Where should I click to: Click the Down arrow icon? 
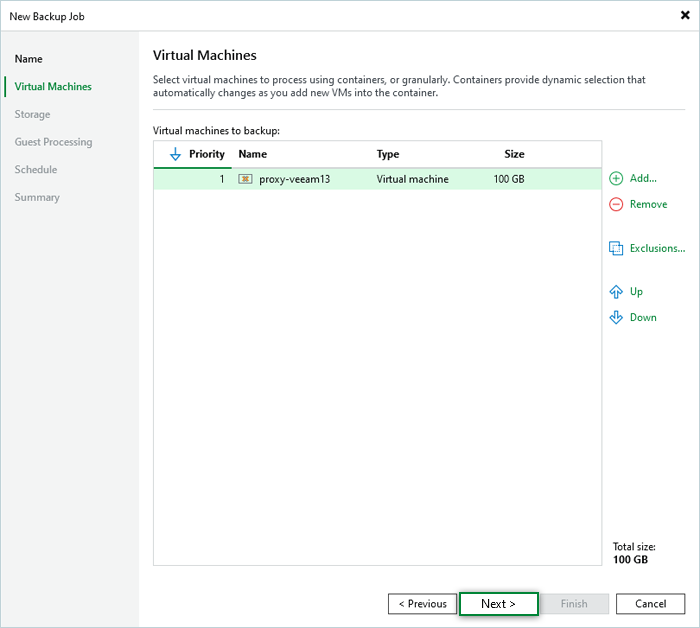click(x=616, y=318)
